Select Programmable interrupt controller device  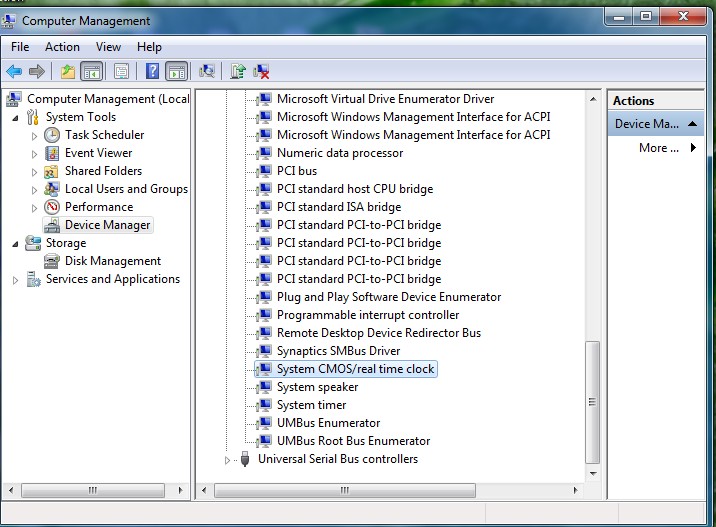point(368,315)
